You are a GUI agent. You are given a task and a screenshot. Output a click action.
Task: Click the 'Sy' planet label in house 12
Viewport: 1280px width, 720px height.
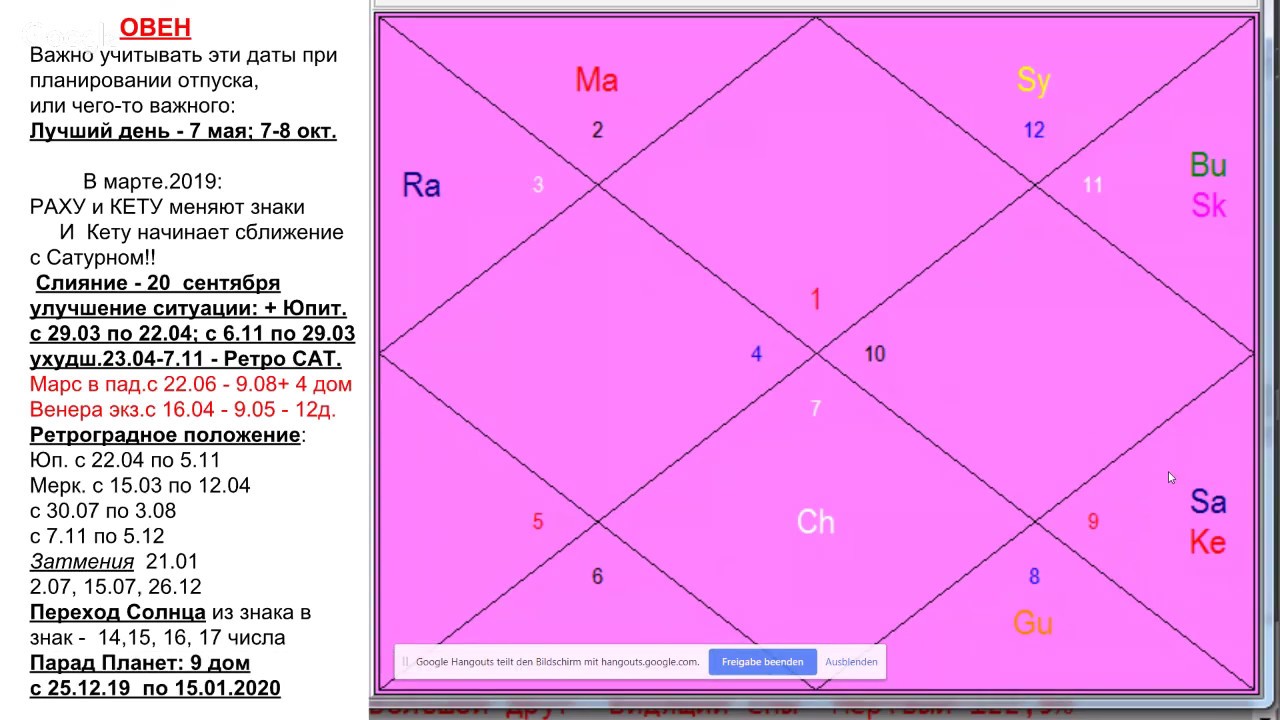1033,80
